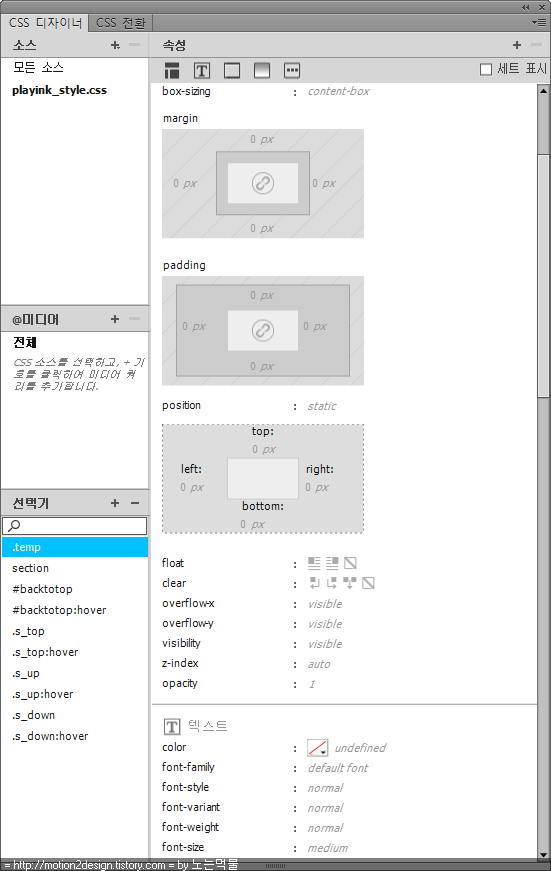The image size is (551, 871).
Task: Set float to none
Action: point(350,563)
